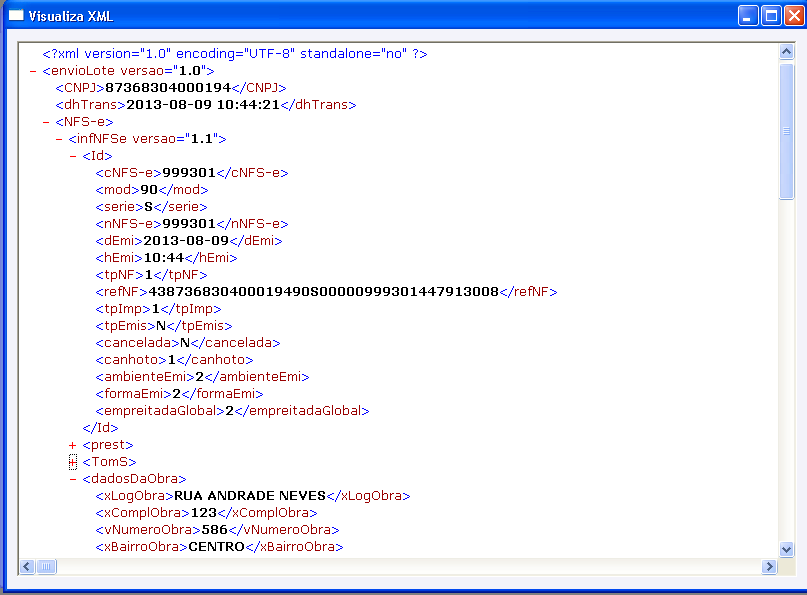
Task: Click the xBairroObra value CENTRO
Action: 216,547
